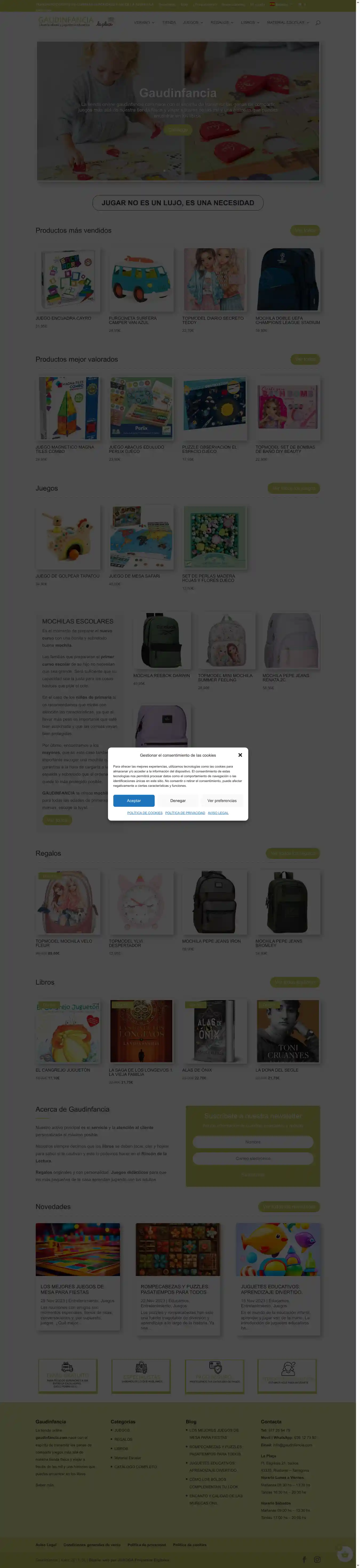360x1568 pixels.
Task: Deny cookies with the Denegar button
Action: pos(178,800)
